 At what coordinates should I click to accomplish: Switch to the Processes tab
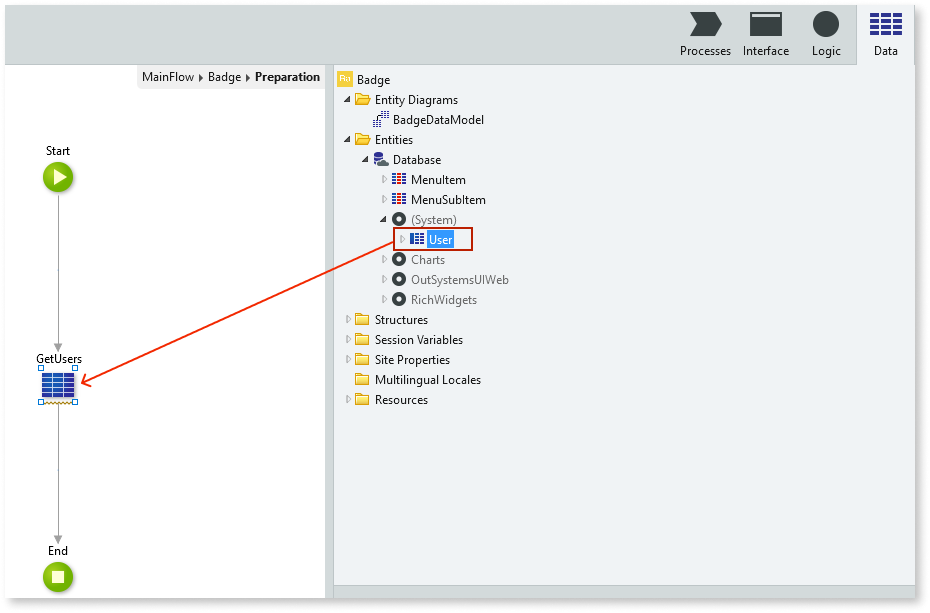click(705, 35)
